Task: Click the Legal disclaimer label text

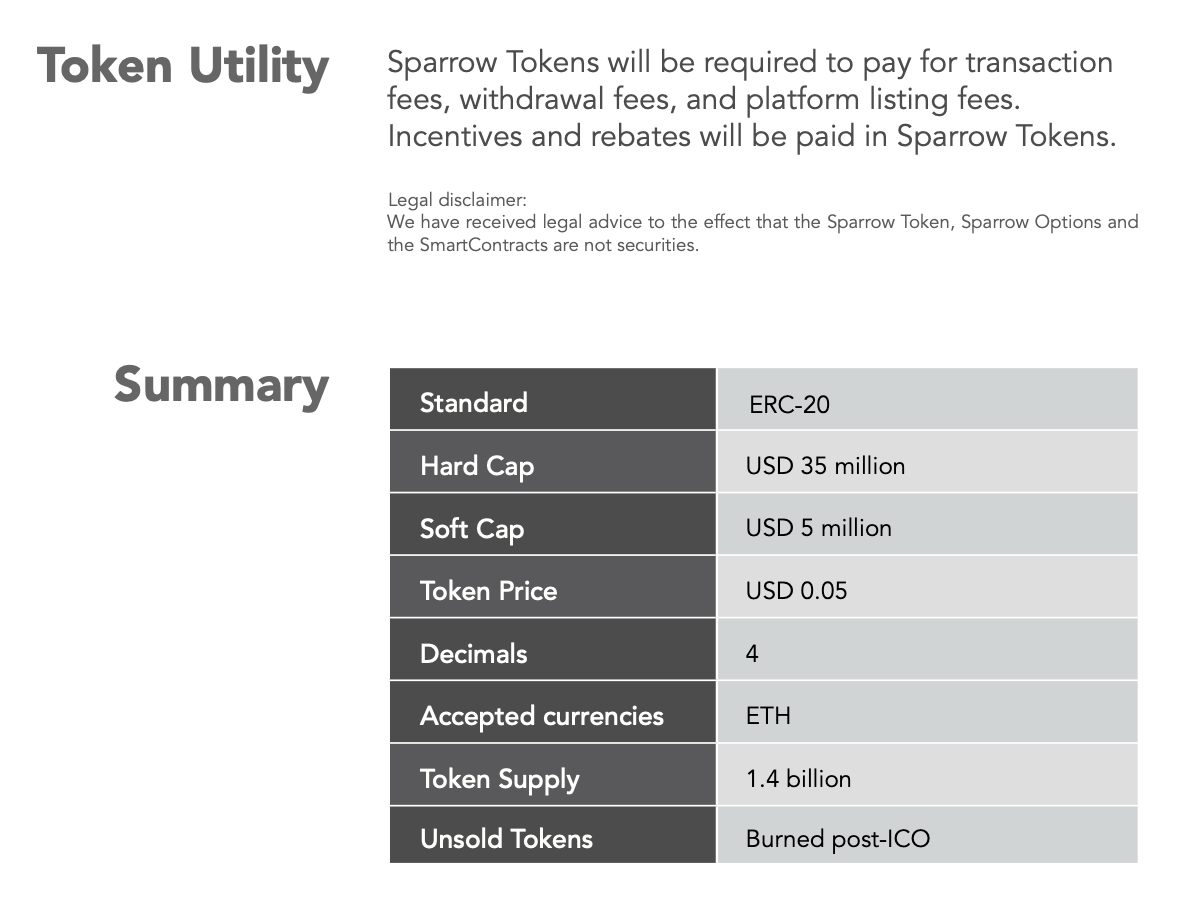Action: point(457,200)
